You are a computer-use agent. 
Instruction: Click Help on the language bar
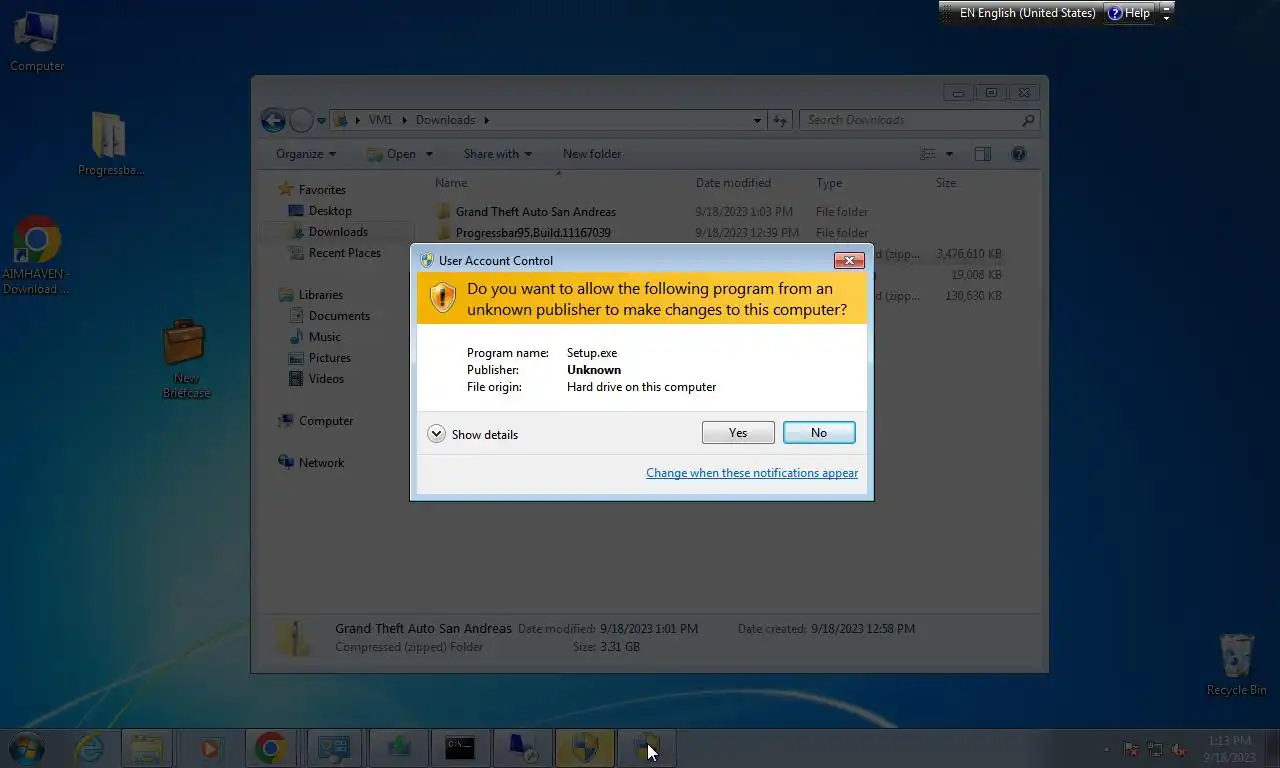pos(1128,13)
